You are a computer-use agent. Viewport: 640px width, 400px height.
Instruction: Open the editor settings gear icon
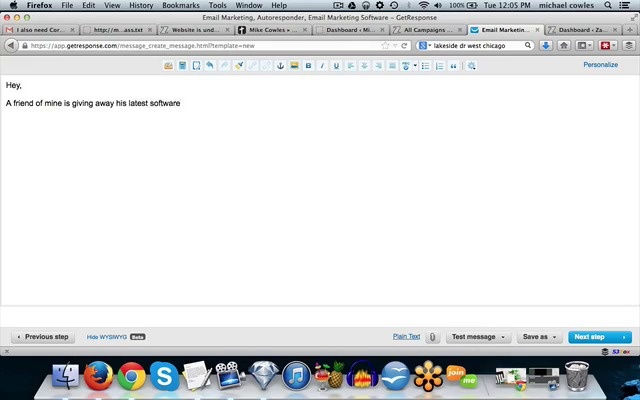pyautogui.click(x=471, y=66)
